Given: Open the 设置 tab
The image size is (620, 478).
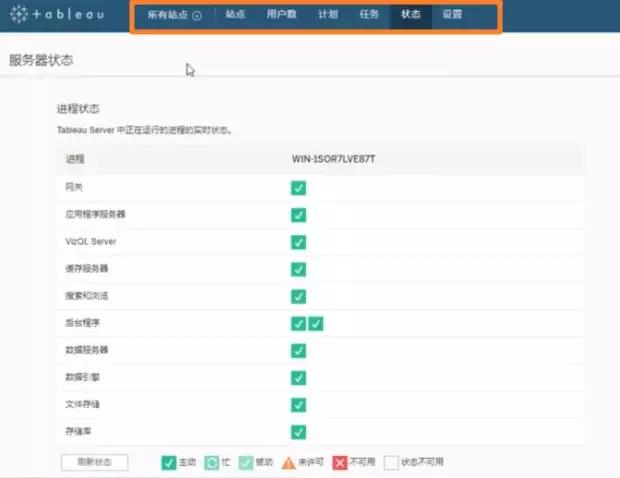Looking at the screenshot, I should (452, 16).
